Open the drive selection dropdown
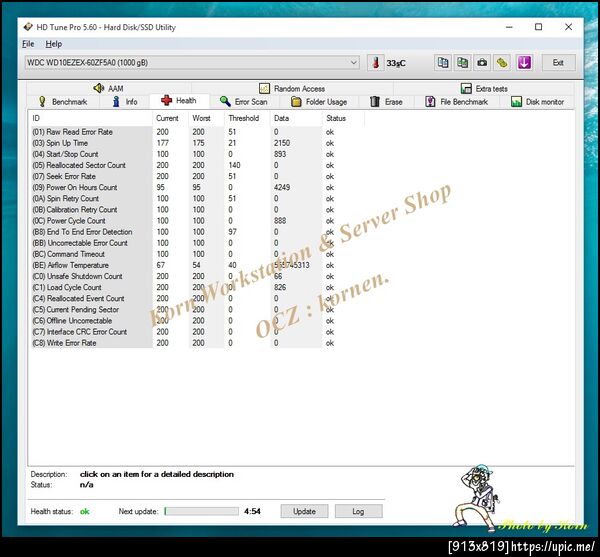Viewport: 600px width, 557px height. (x=192, y=62)
